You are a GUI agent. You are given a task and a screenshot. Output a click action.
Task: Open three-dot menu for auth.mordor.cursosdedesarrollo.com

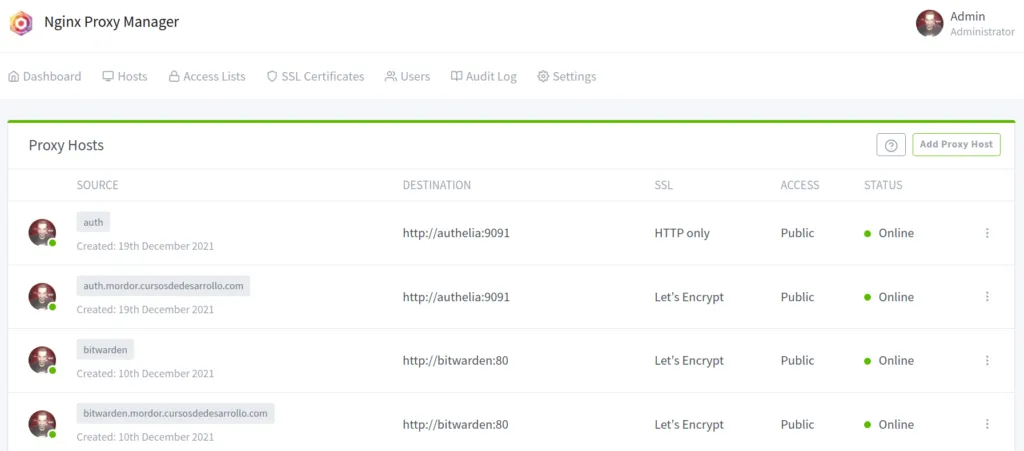987,297
